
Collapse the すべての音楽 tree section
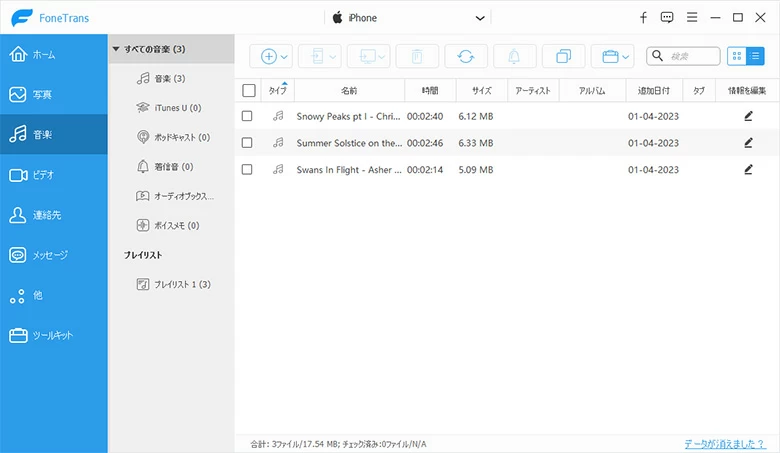tap(117, 48)
